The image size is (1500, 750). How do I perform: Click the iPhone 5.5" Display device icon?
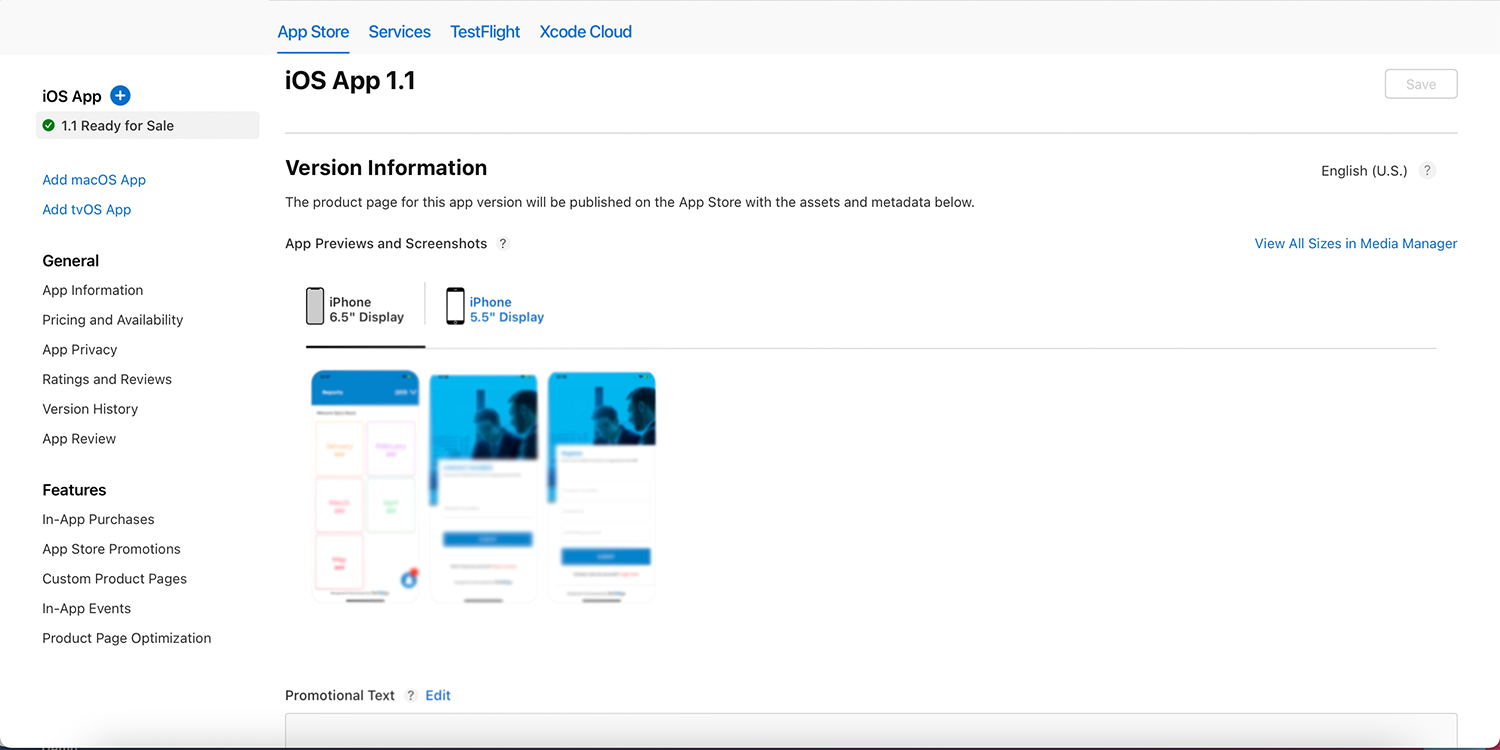click(455, 306)
